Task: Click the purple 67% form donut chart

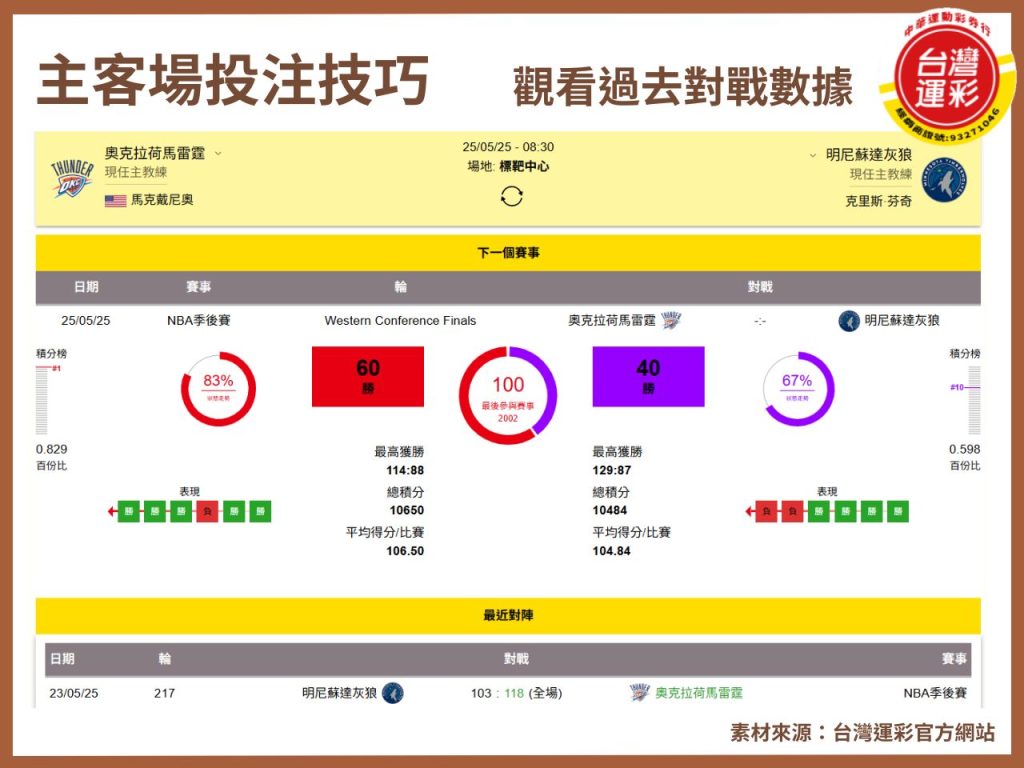Action: pyautogui.click(x=798, y=389)
